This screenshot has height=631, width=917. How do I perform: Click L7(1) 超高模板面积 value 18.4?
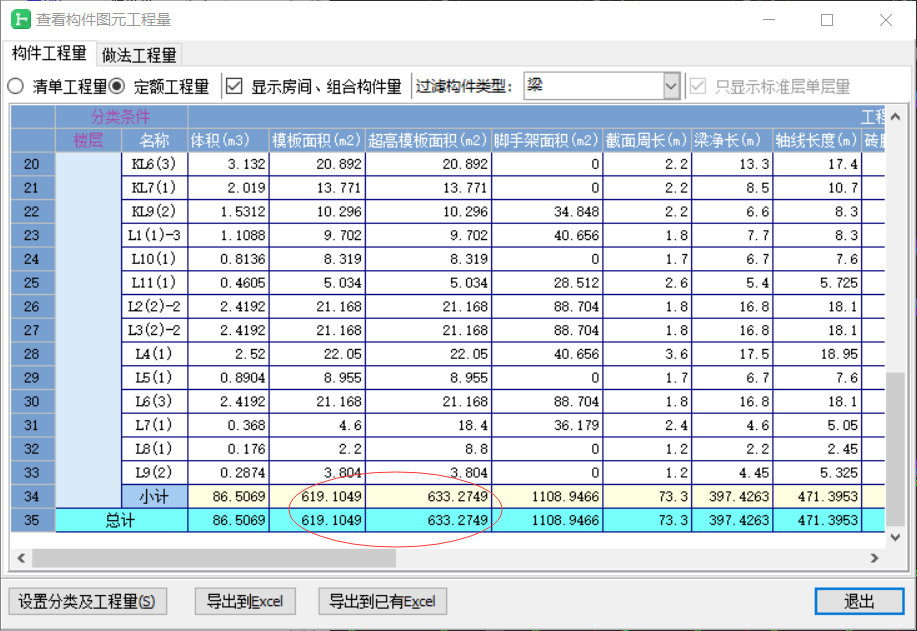tap(429, 425)
